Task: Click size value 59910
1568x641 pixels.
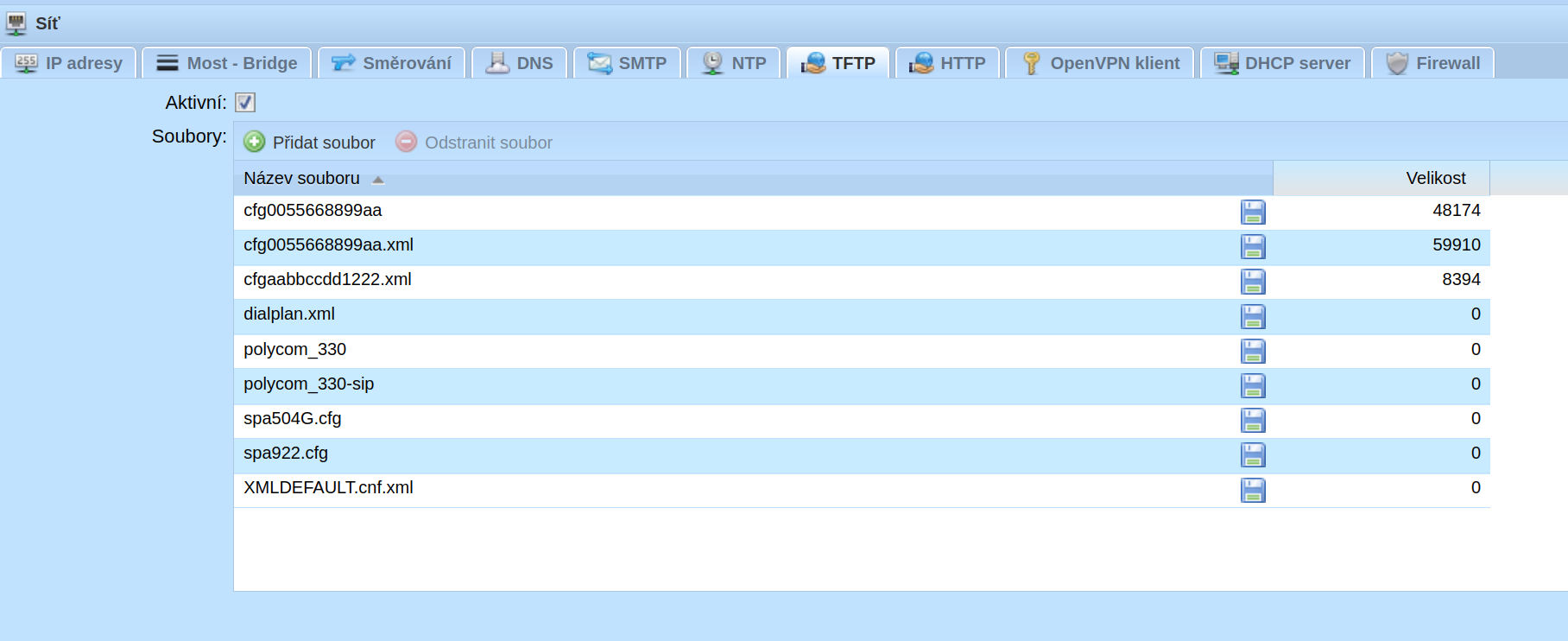Action: 1457,245
